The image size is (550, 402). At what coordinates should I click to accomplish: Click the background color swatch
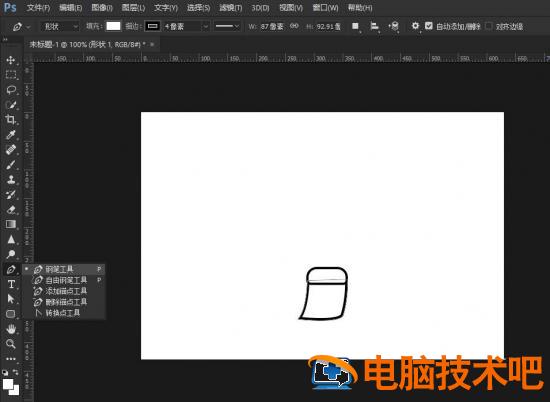pos(15,390)
